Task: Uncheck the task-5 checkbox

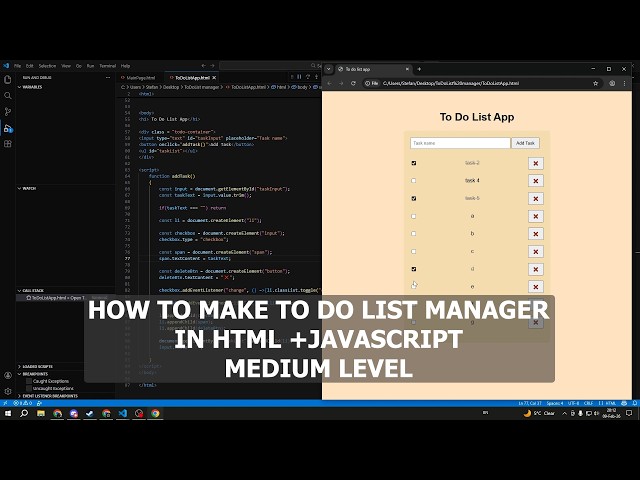Action: (x=413, y=198)
